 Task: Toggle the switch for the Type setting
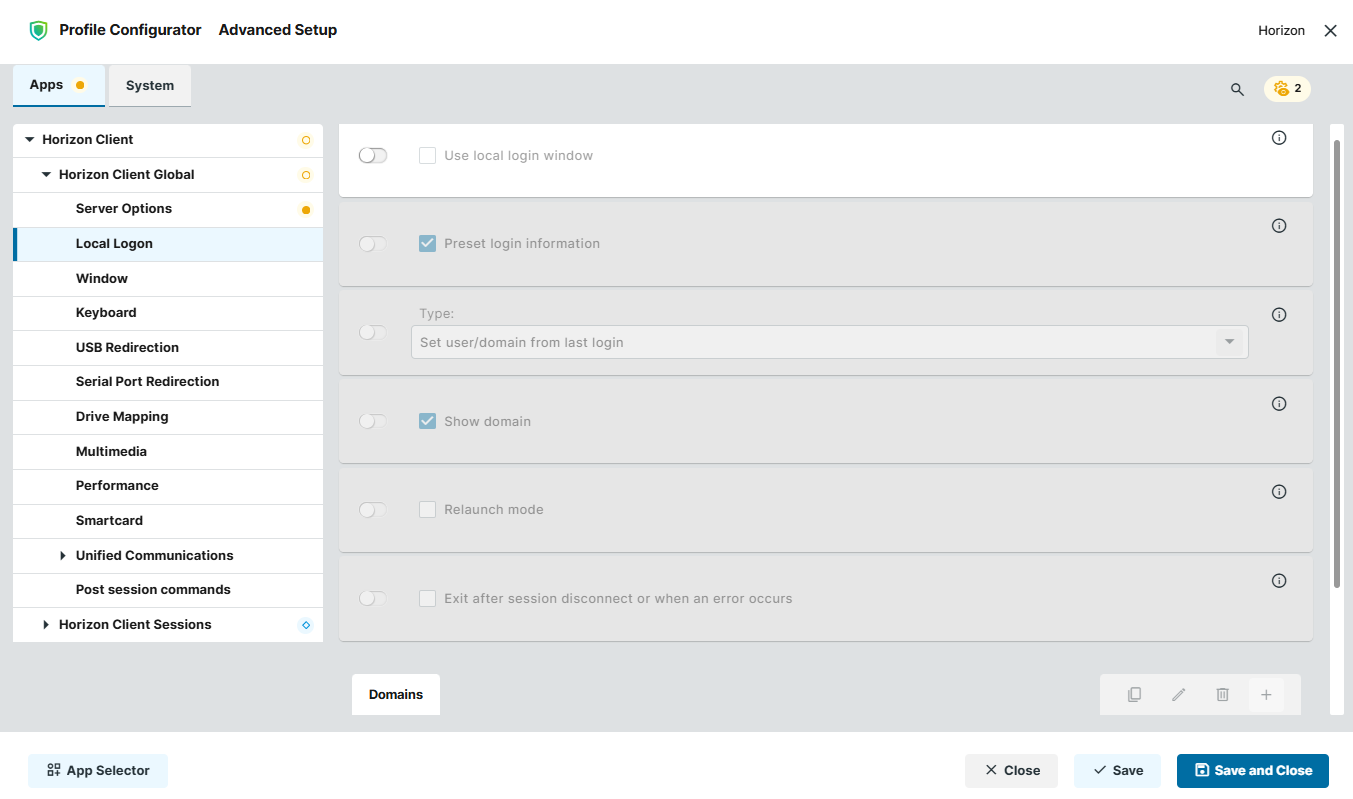373,332
